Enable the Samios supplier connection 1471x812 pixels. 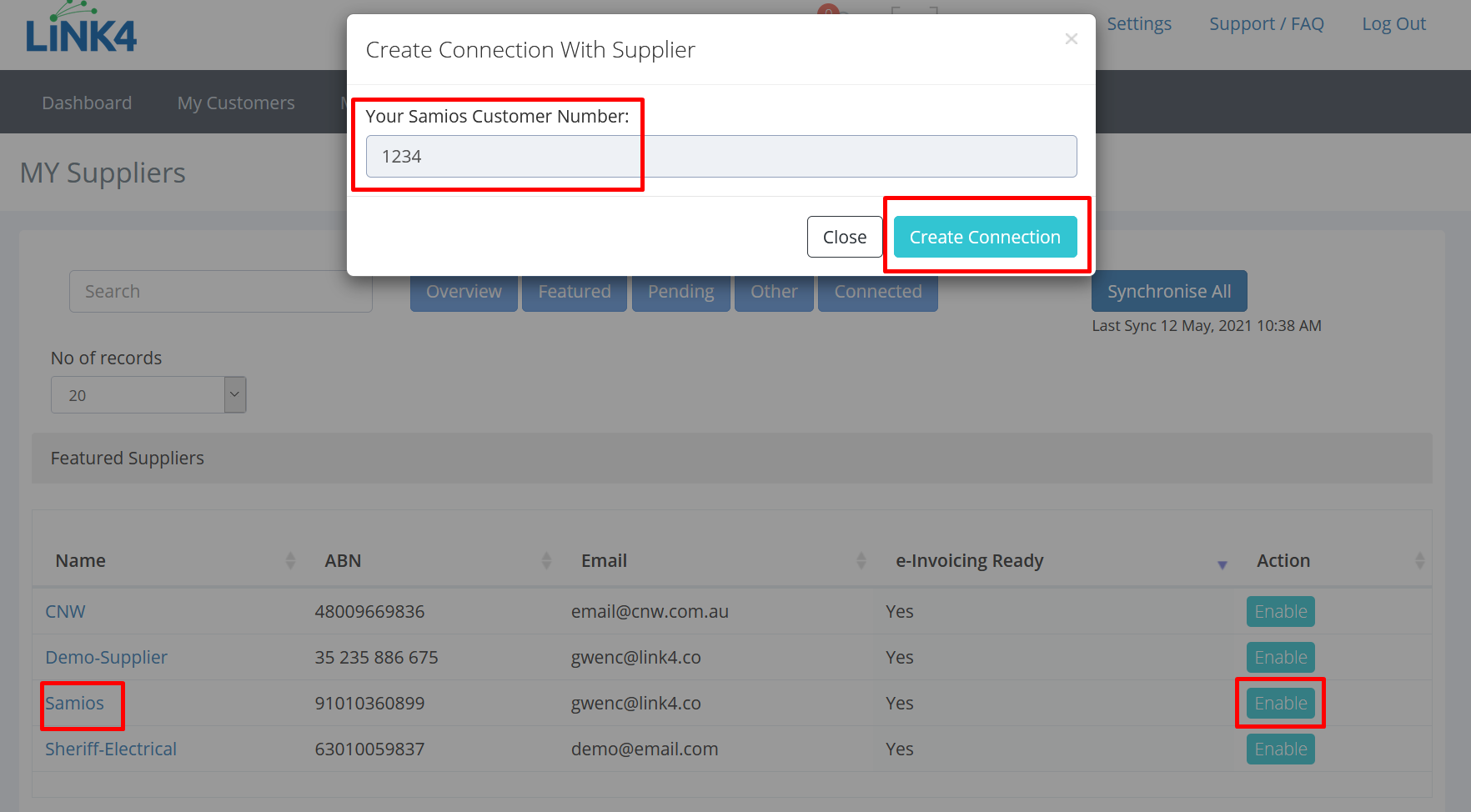[x=1280, y=704]
